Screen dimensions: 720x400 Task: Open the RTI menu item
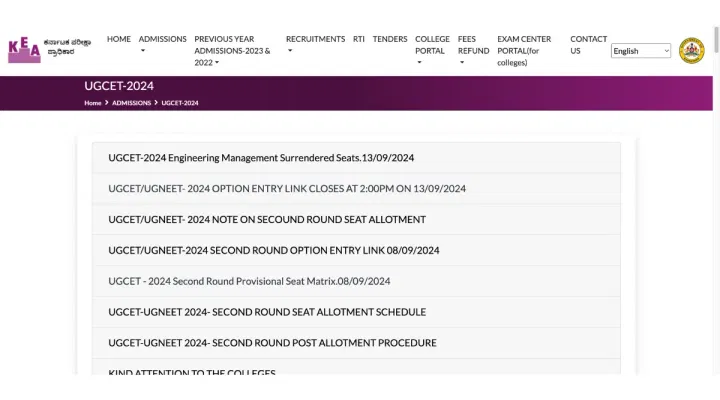pos(359,39)
